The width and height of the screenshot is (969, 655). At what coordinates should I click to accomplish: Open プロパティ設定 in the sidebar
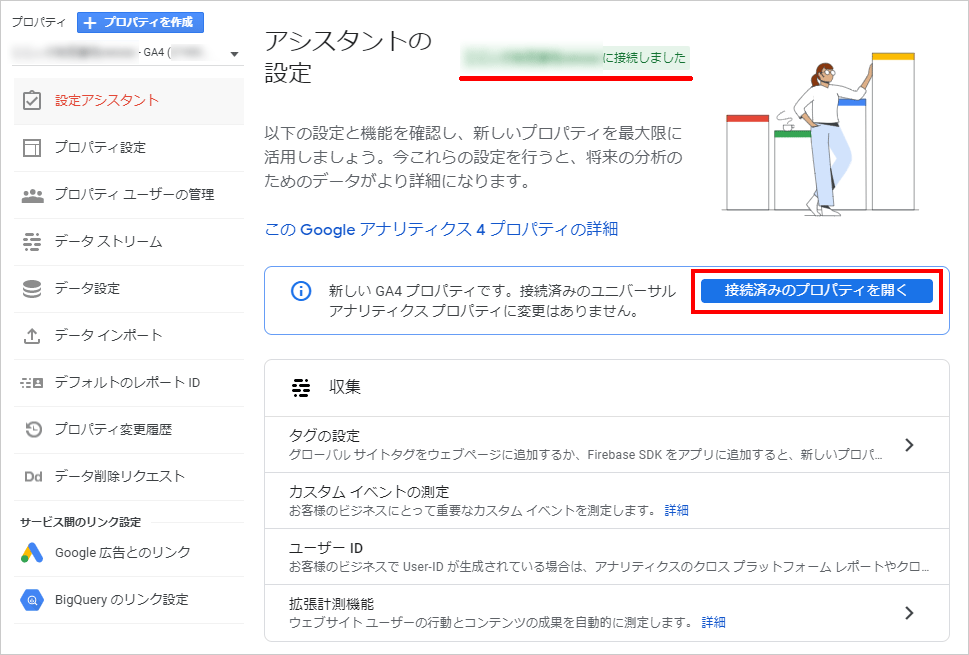coord(129,148)
